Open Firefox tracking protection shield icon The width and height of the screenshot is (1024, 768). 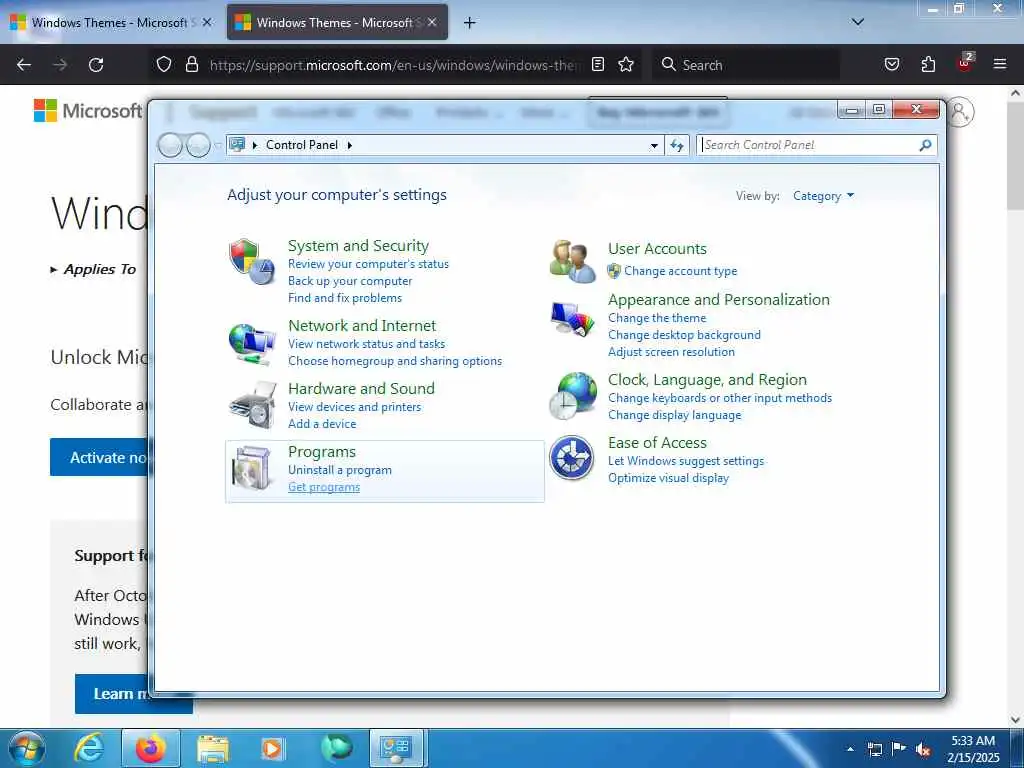point(164,65)
